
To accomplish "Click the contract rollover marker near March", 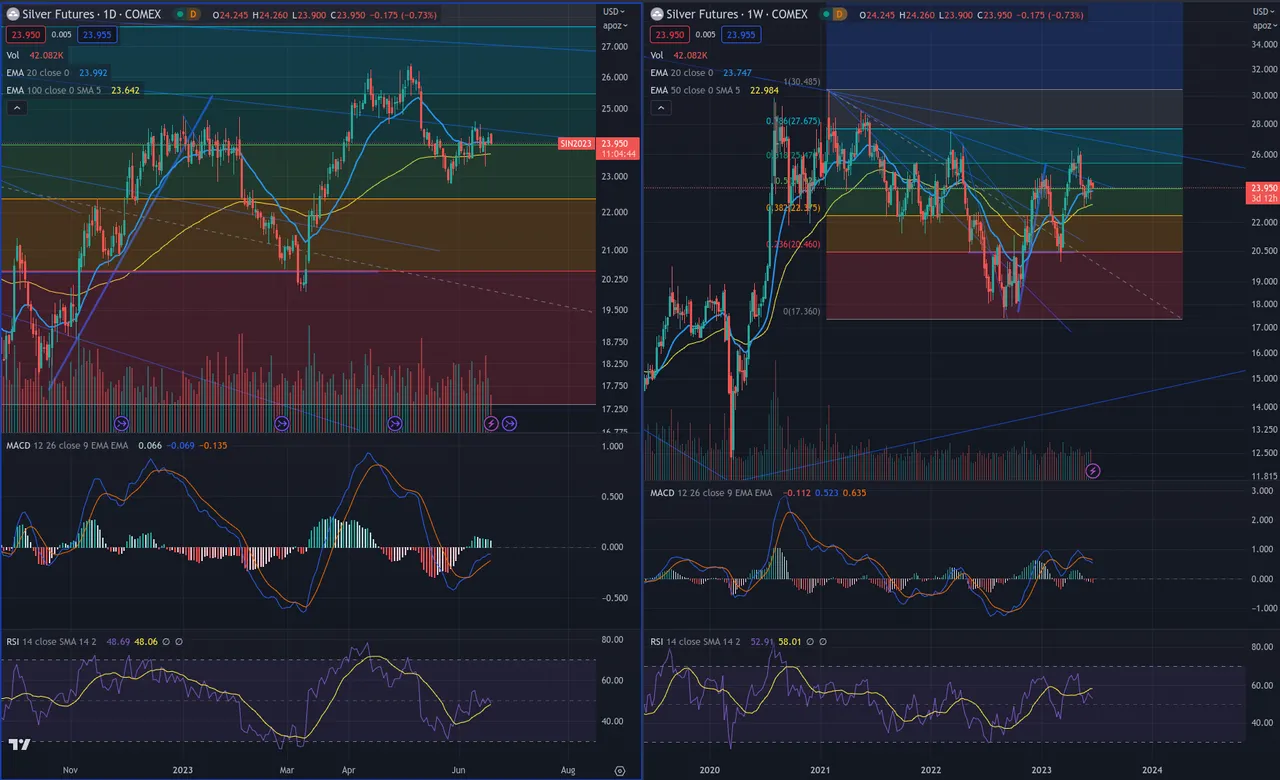I will (x=281, y=424).
